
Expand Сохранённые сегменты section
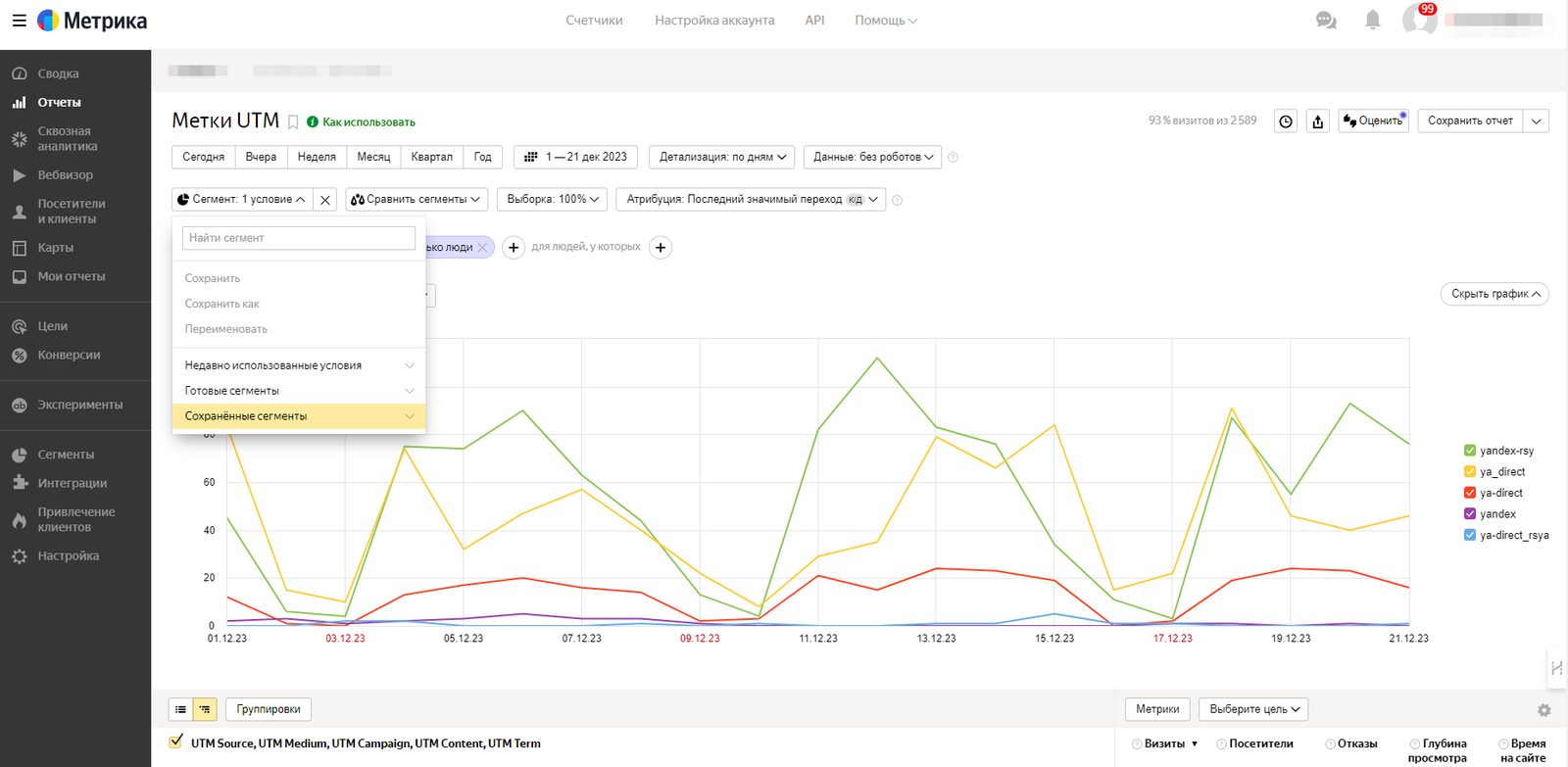298,416
